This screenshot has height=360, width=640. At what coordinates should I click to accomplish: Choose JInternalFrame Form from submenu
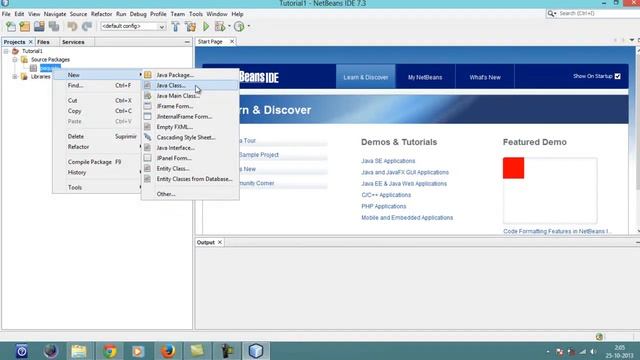[190, 117]
